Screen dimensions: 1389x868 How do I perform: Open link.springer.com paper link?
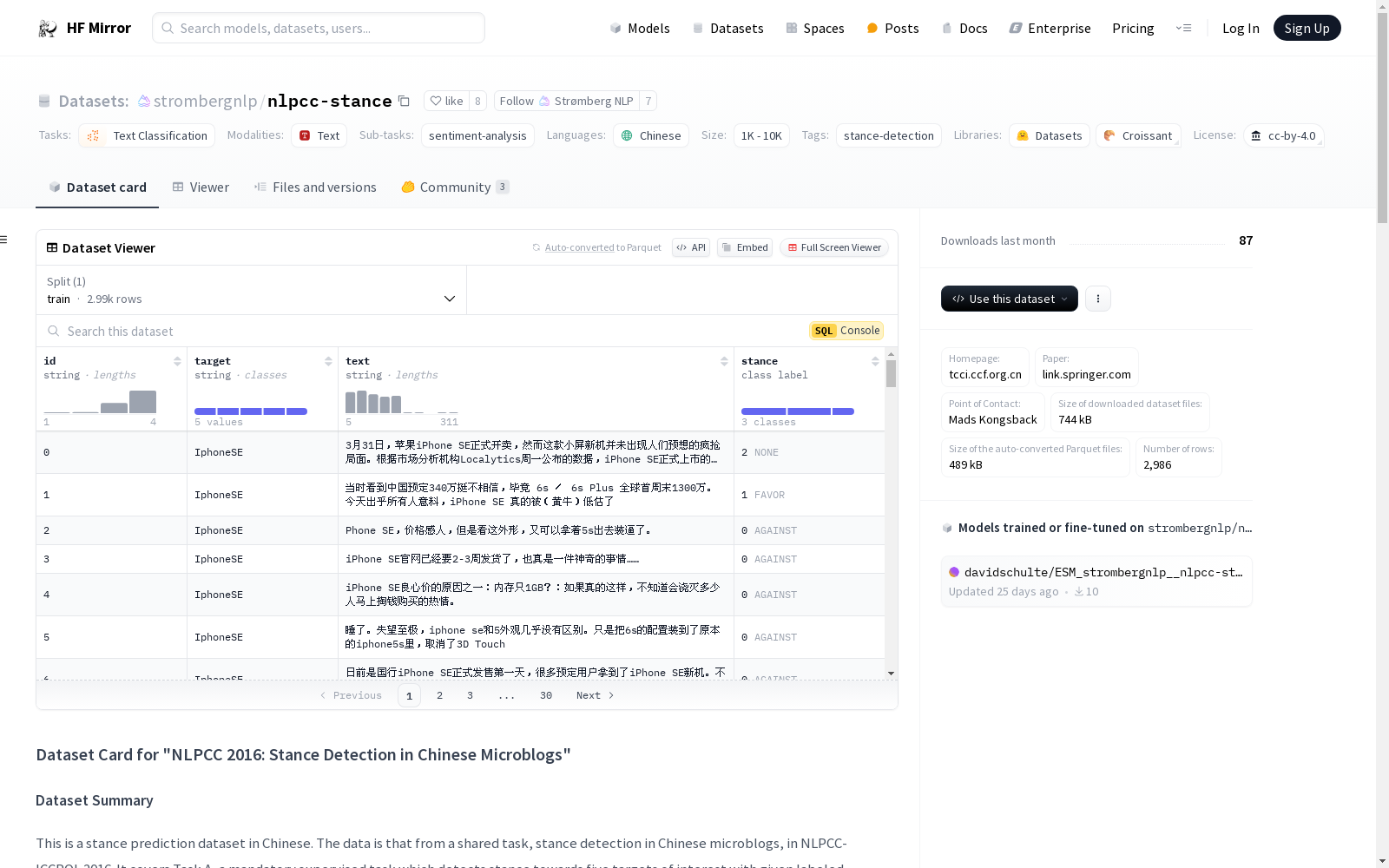pyautogui.click(x=1086, y=374)
